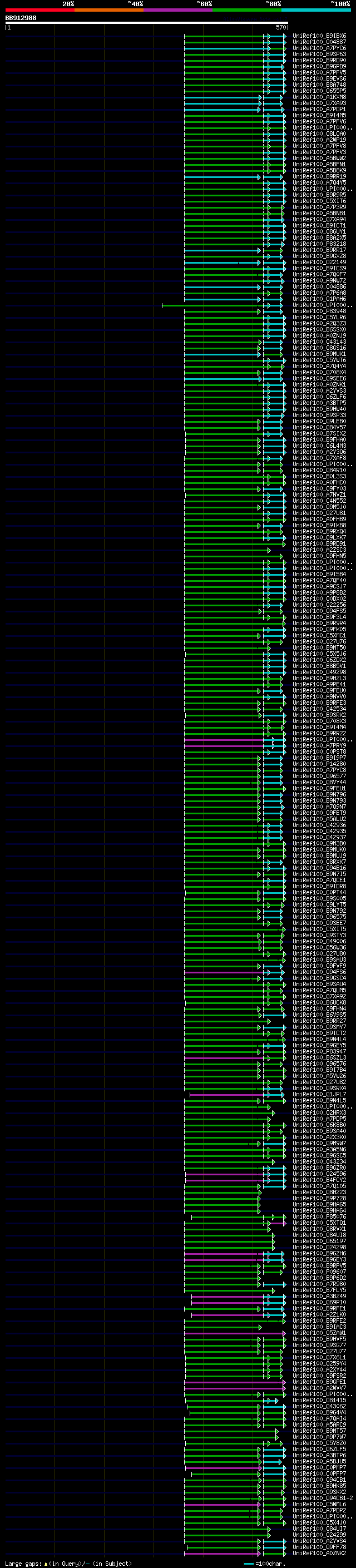
Task: Click the UniRef100_B9MUK1 hit label
Action: pyautogui.click(x=319, y=354)
